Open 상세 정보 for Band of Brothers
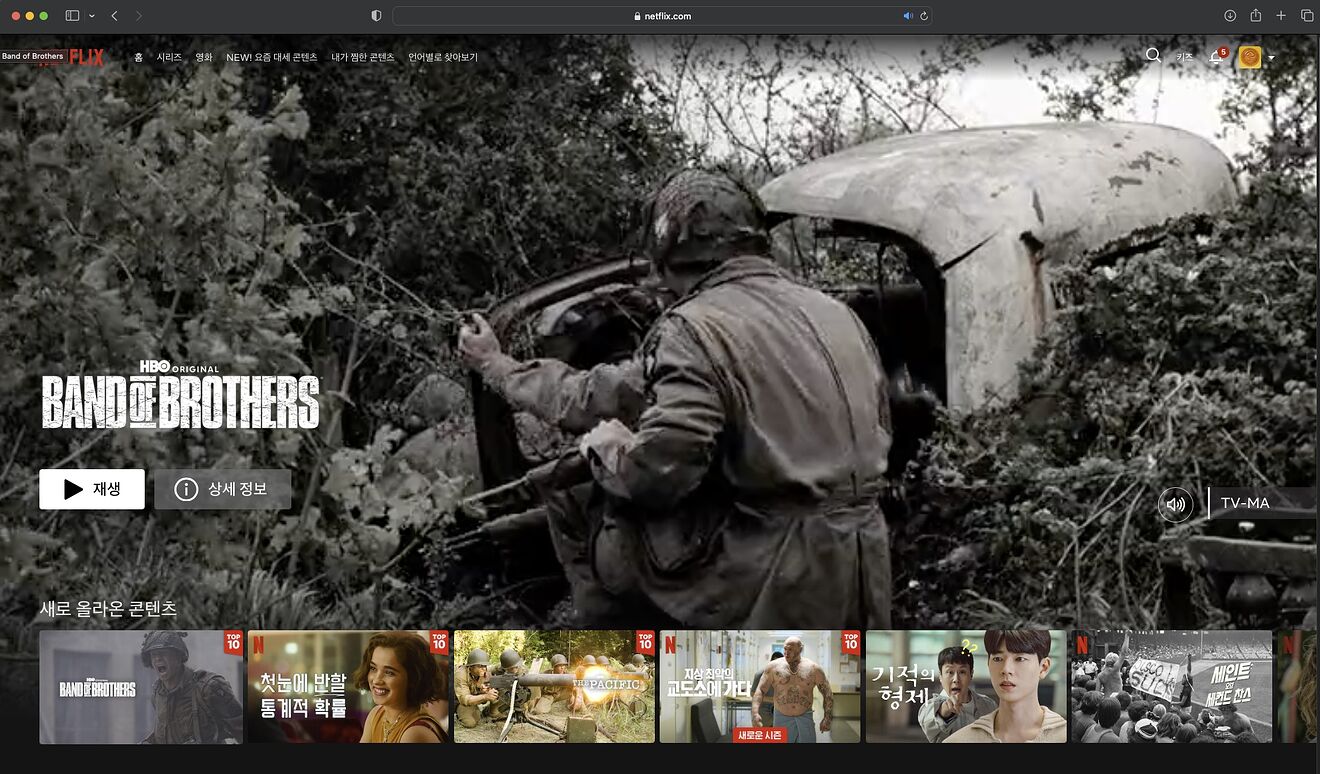The width and height of the screenshot is (1320, 774). [223, 489]
